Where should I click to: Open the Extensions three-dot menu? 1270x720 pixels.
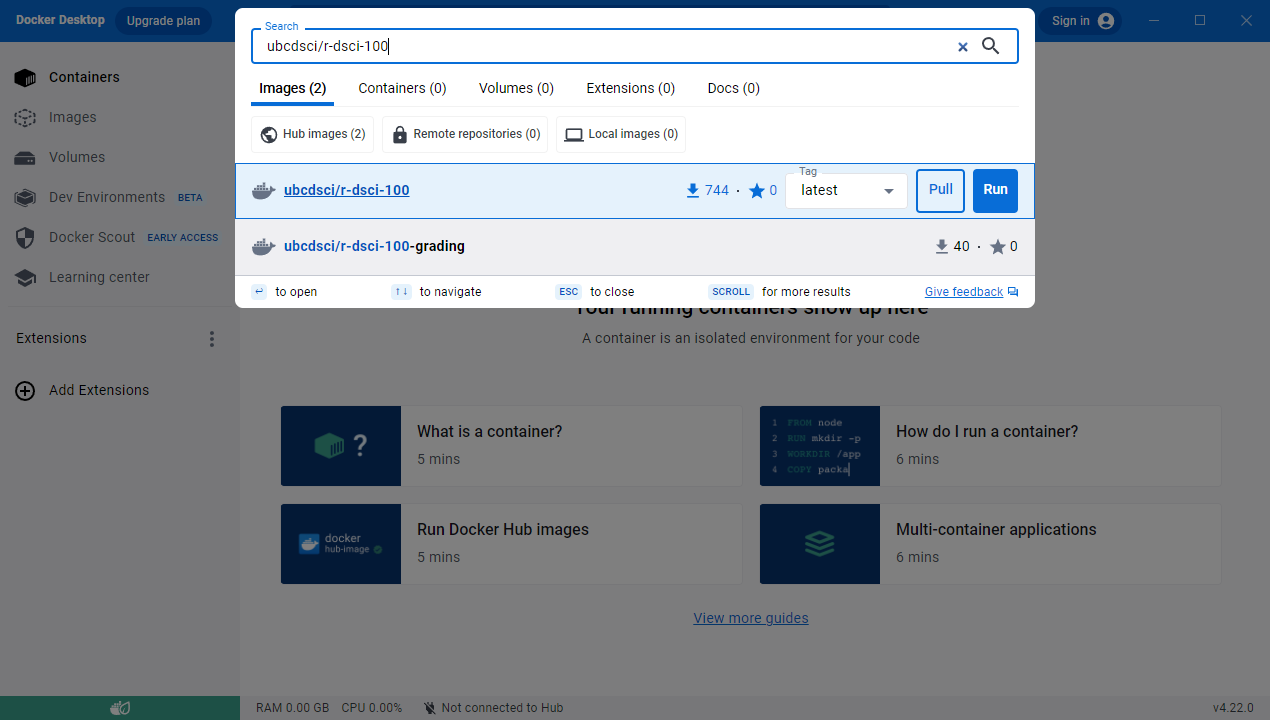(211, 339)
